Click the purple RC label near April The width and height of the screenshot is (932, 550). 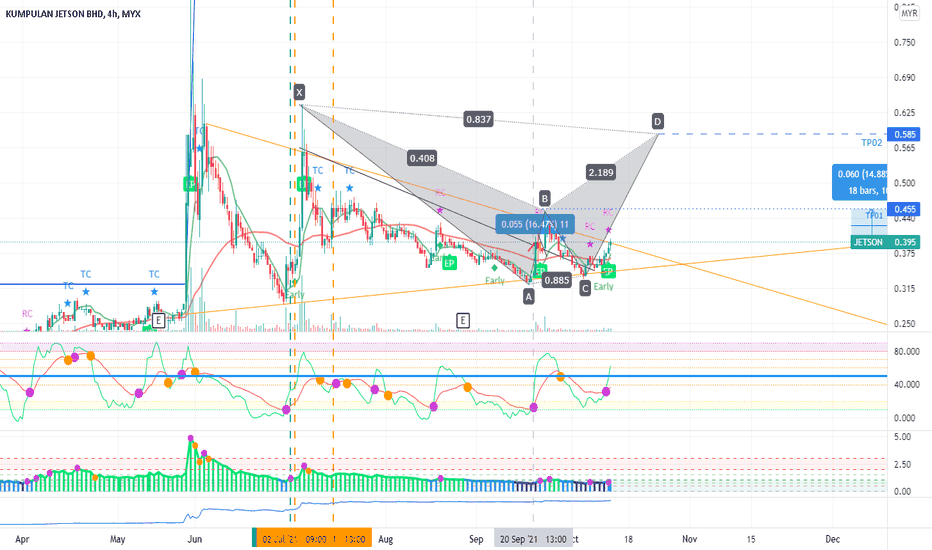pos(27,313)
